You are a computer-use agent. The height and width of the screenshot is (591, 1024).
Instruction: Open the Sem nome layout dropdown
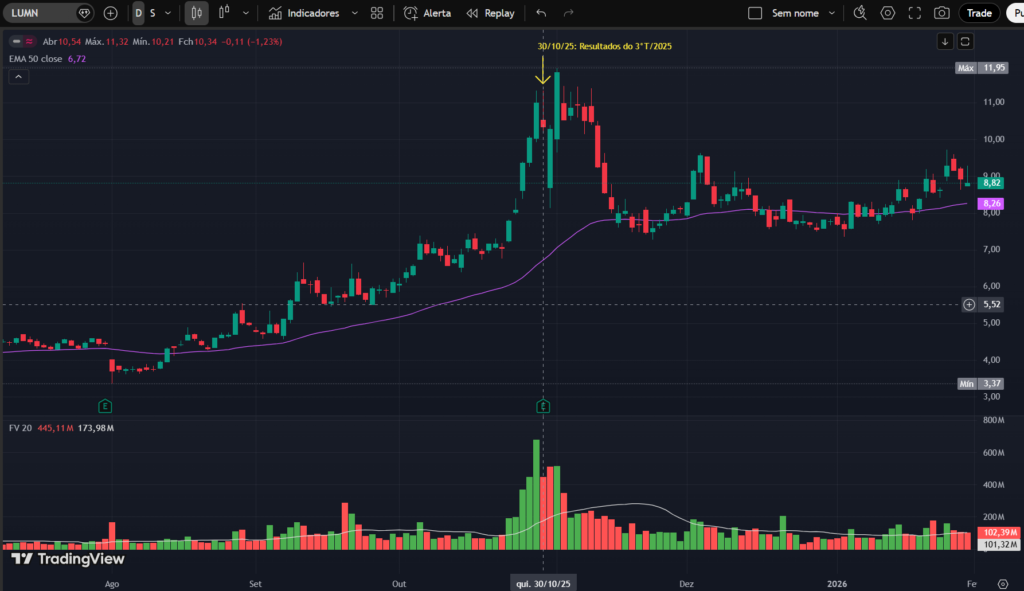coord(833,13)
